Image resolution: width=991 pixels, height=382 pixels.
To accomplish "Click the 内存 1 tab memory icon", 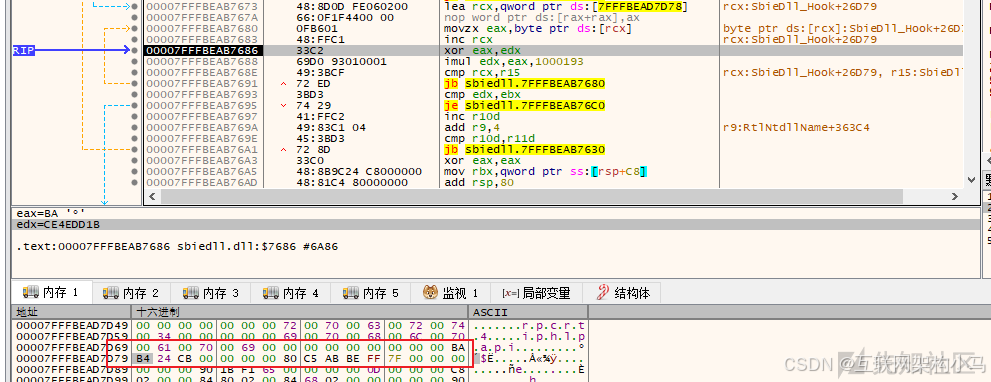I will [x=31, y=293].
